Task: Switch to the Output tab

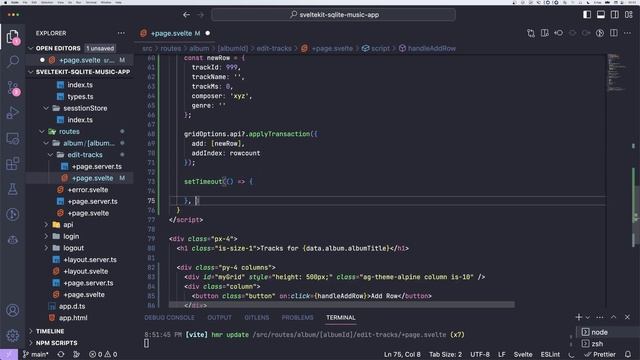Action: click(219, 317)
